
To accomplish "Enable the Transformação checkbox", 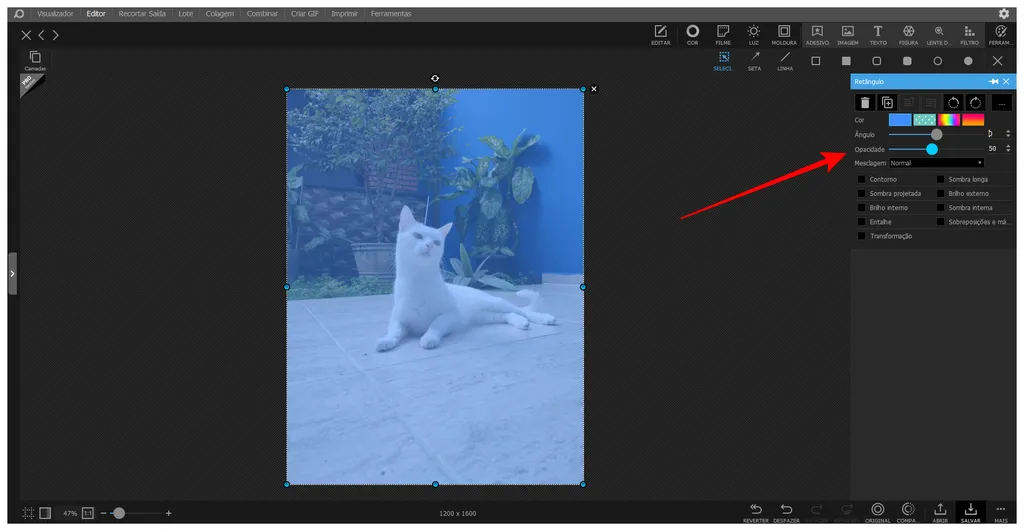I will (x=861, y=236).
